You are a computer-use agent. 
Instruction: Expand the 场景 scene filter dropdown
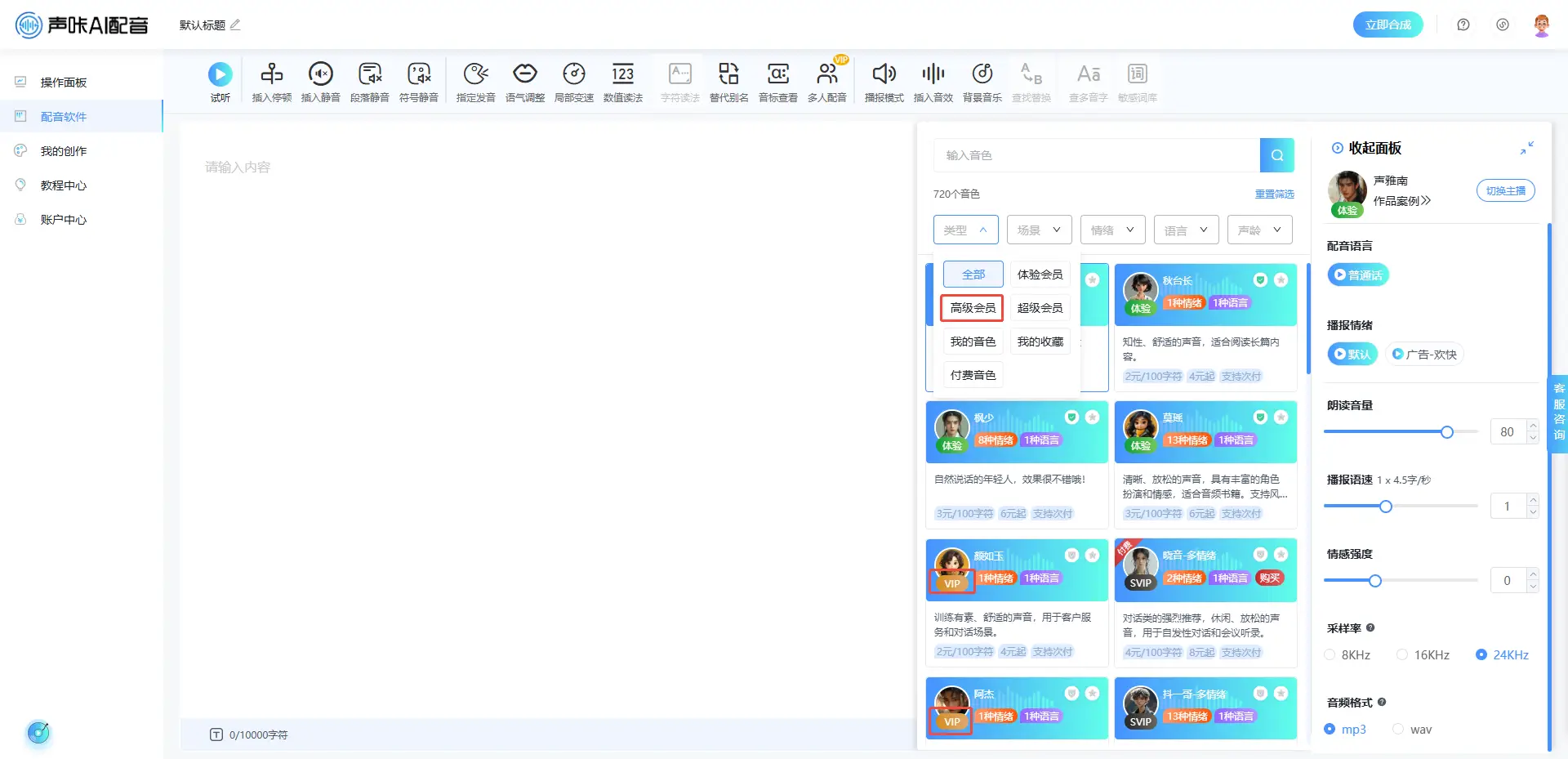tap(1039, 230)
